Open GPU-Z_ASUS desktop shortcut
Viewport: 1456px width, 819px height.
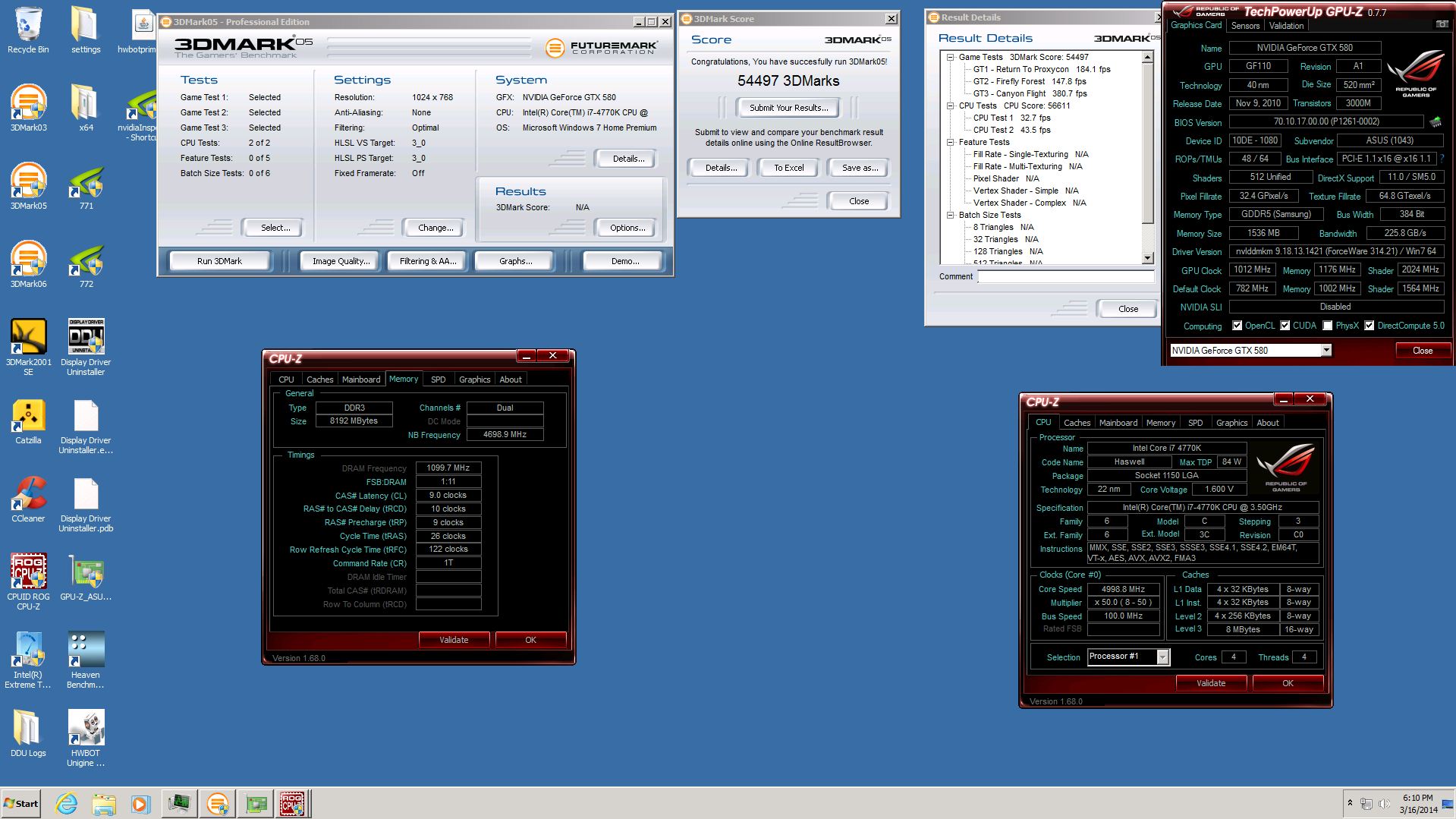(x=86, y=577)
